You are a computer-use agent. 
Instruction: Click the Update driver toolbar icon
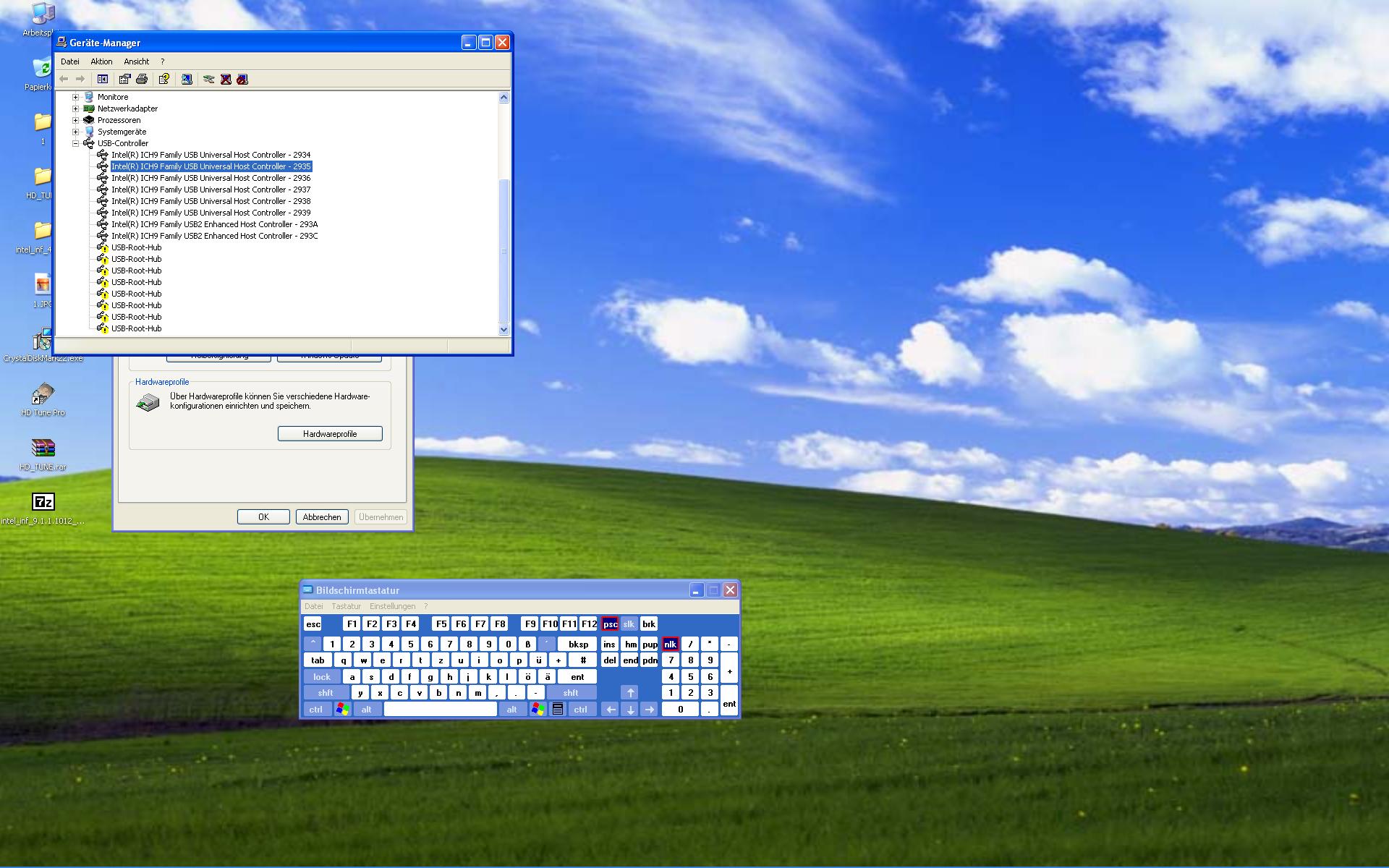pos(209,79)
